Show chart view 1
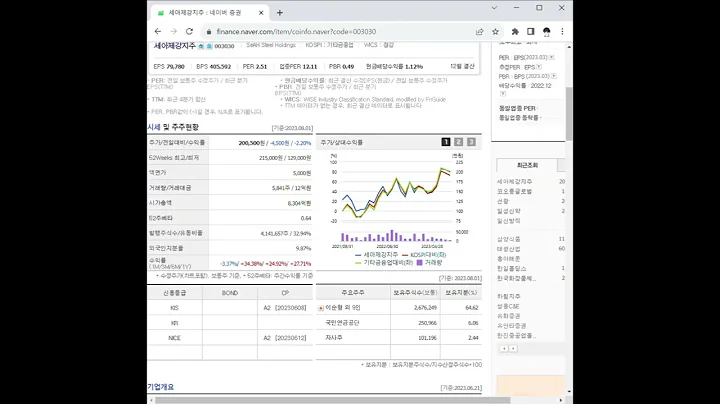Image resolution: width=720 pixels, height=404 pixels. tap(445, 142)
